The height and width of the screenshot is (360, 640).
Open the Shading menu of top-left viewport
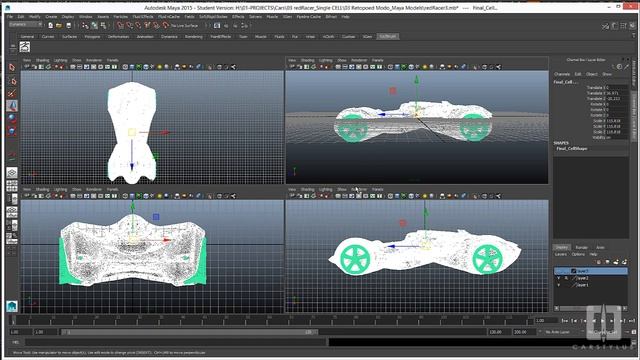[x=42, y=60]
